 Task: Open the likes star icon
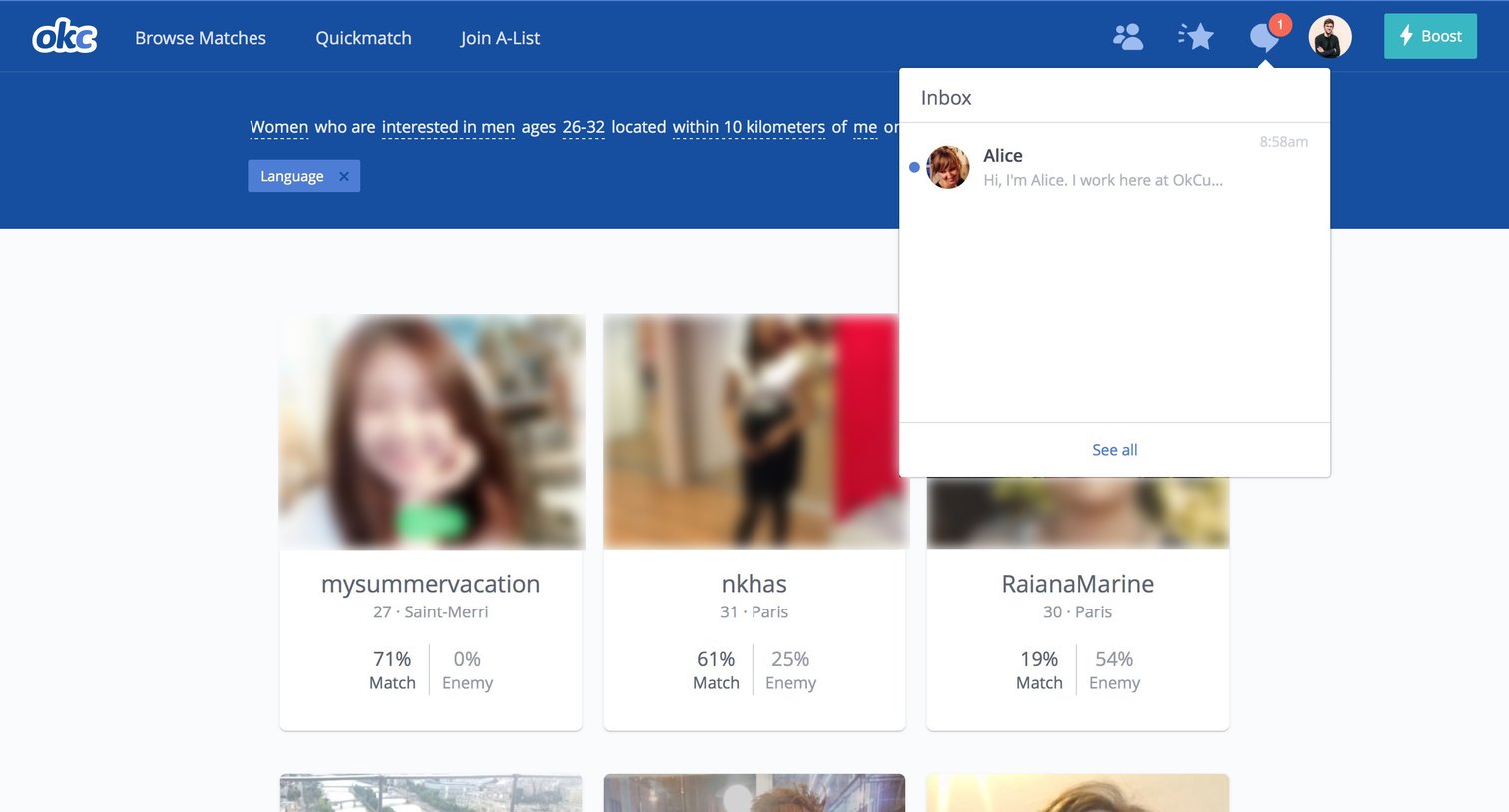(x=1196, y=37)
